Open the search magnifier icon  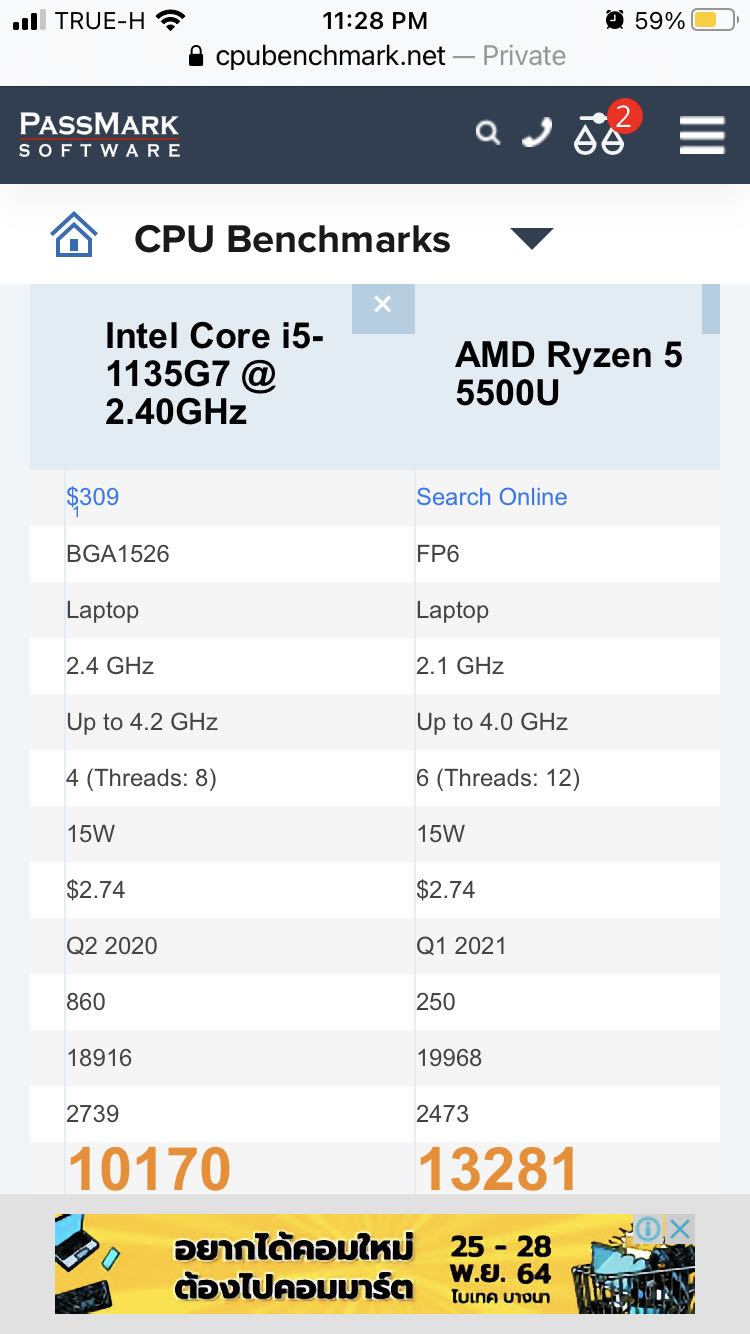(x=487, y=133)
